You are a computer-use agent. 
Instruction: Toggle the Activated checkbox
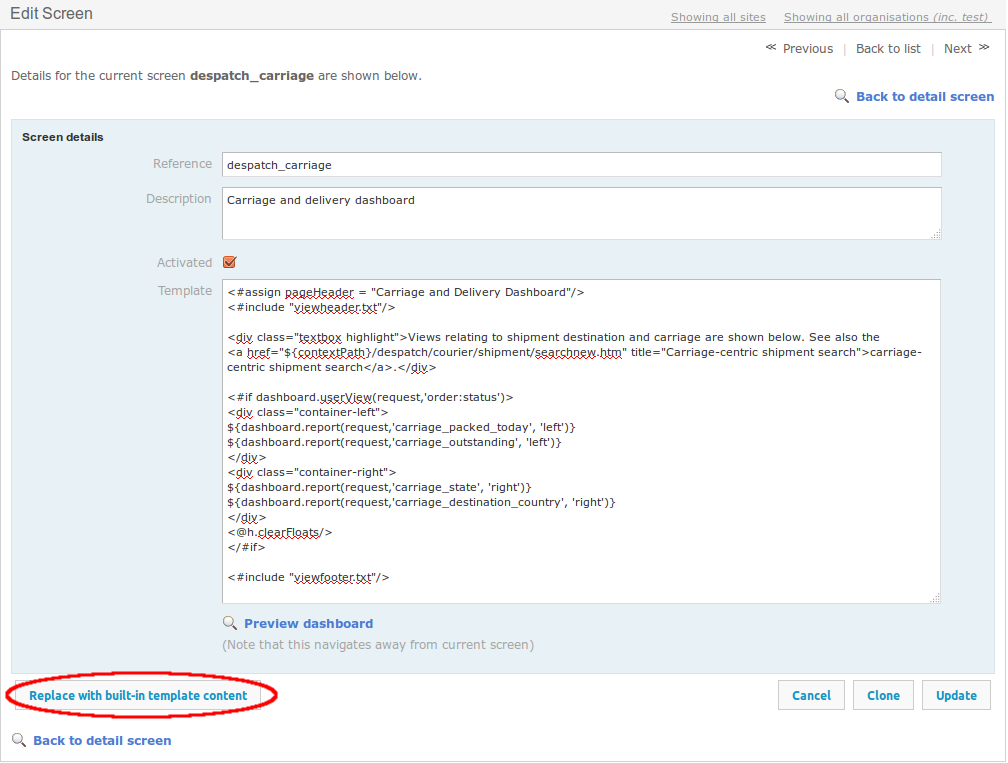[230, 263]
